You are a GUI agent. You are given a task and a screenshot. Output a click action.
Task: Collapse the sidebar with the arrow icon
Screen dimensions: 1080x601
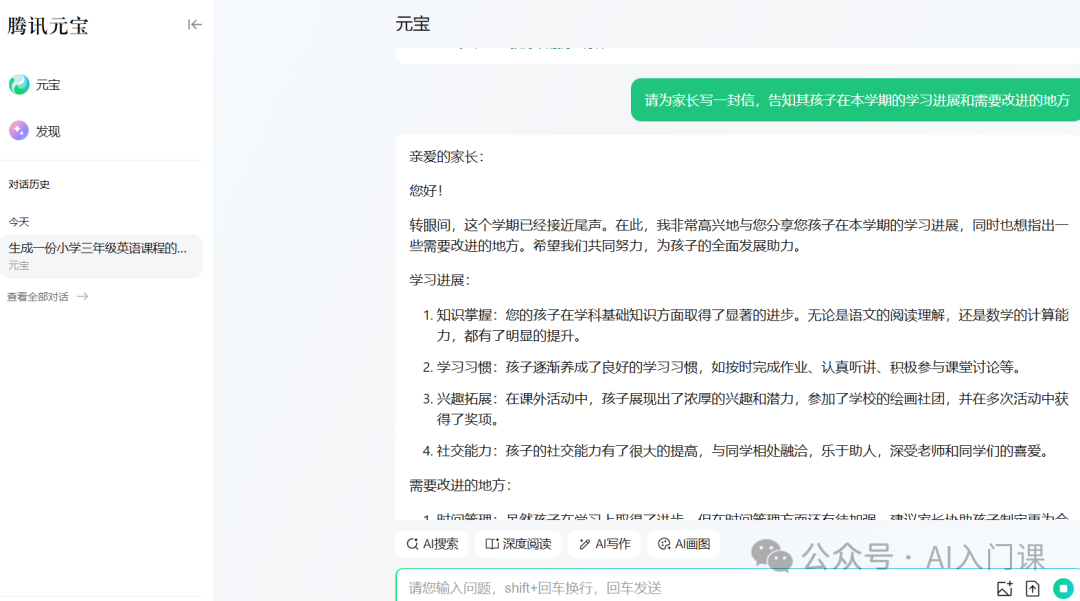(194, 25)
